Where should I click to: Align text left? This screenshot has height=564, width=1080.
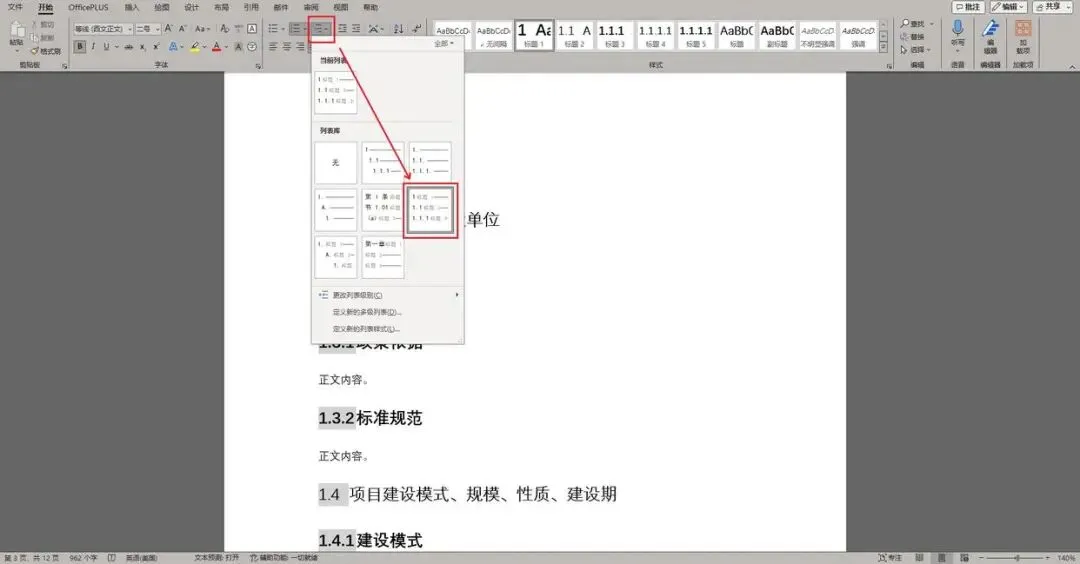(273, 47)
